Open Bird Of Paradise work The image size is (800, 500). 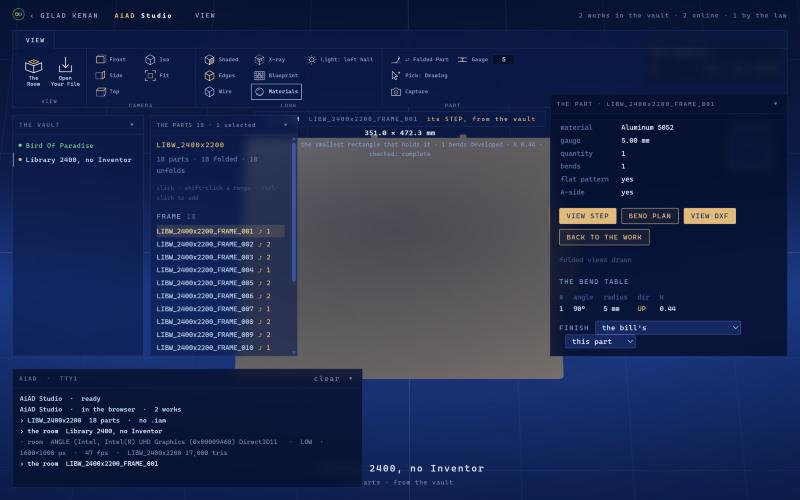tap(59, 145)
